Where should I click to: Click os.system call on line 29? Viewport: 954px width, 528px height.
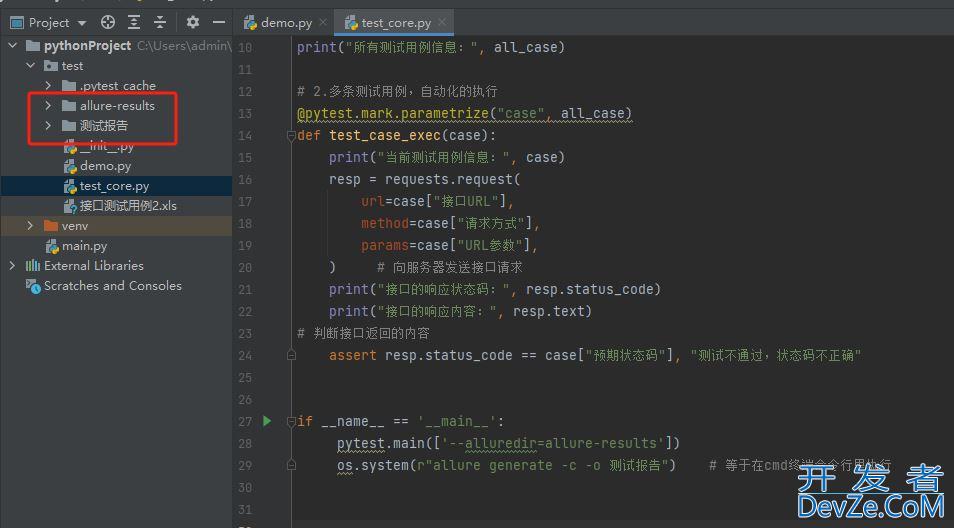pyautogui.click(x=373, y=465)
